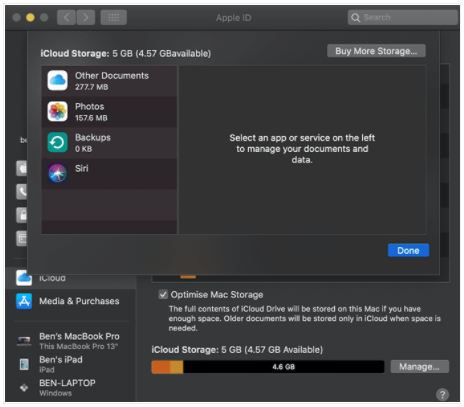Image resolution: width=464 pixels, height=407 pixels.
Task: Select Ben's iPad device icon
Action: 24,364
